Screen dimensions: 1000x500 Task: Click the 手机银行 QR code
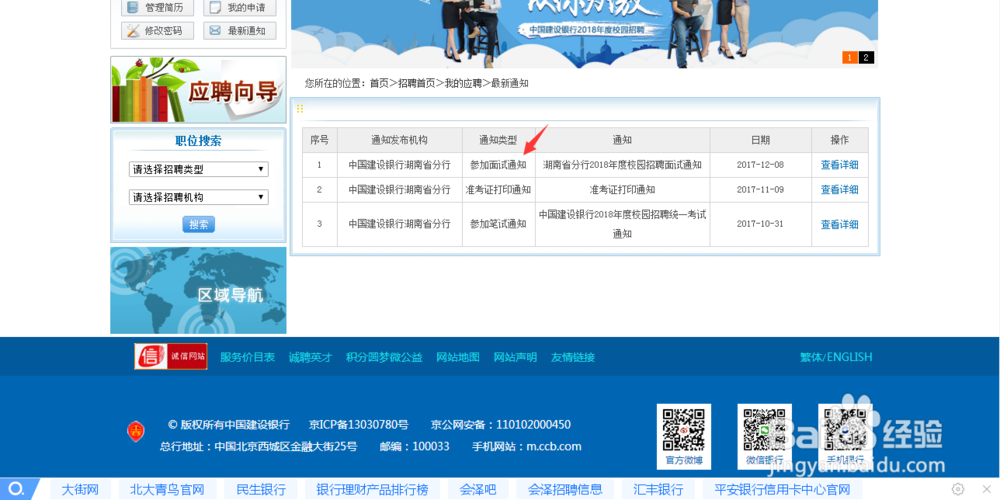tap(845, 436)
